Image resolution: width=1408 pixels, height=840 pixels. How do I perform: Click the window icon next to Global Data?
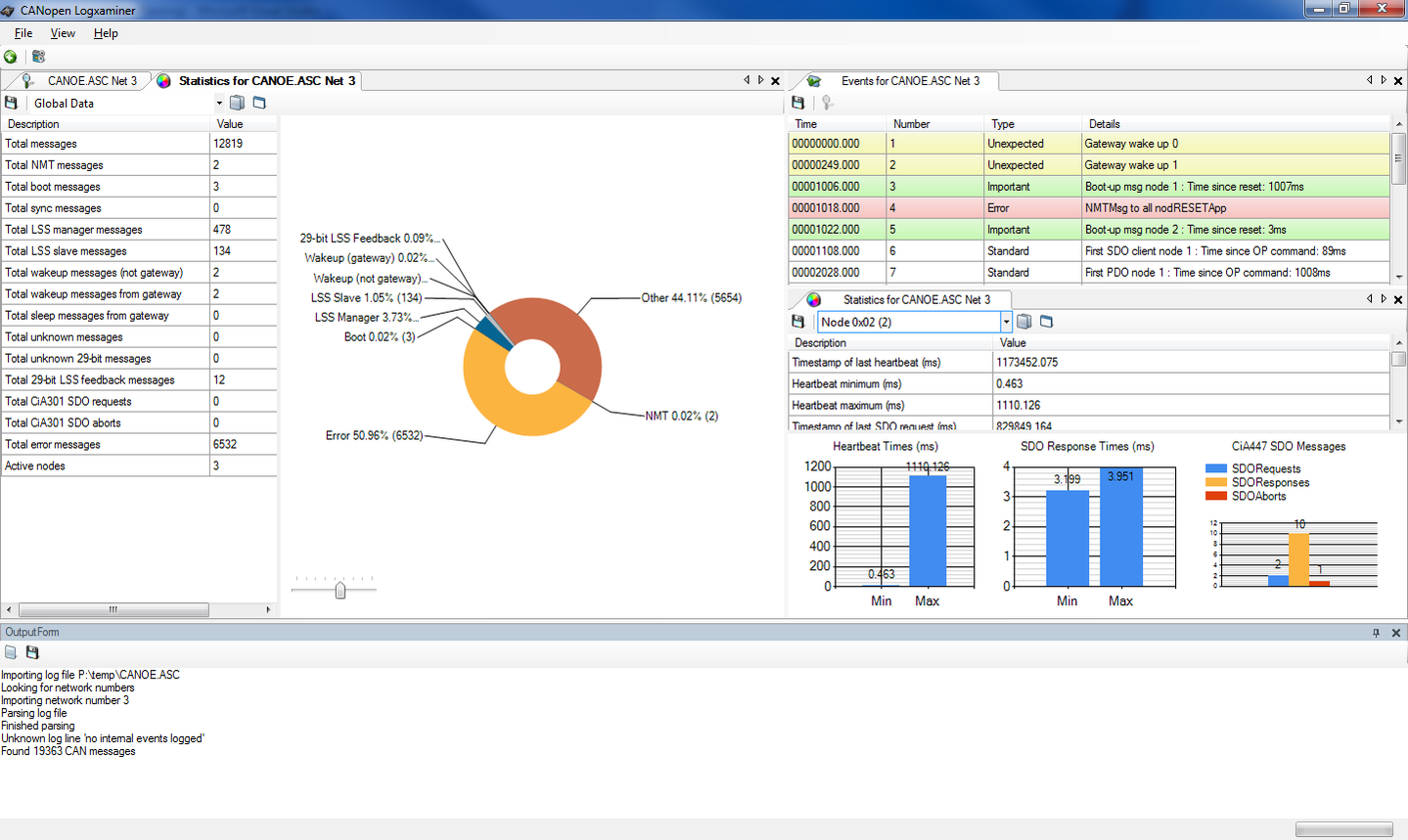click(259, 103)
